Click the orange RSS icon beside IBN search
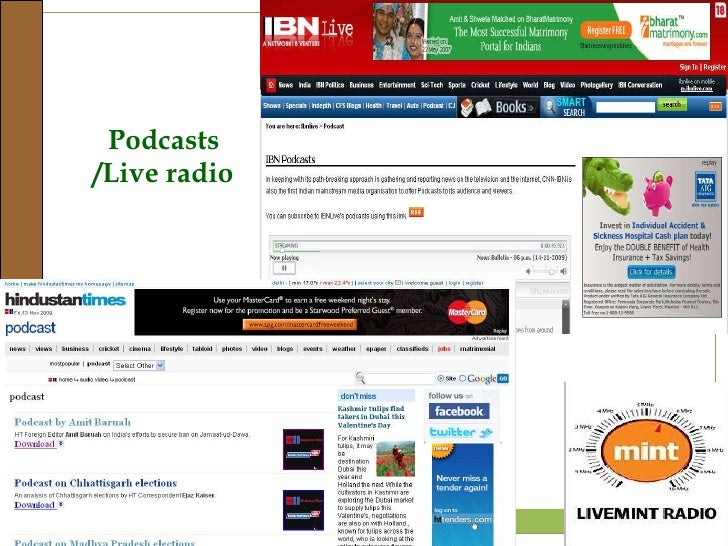 click(x=715, y=106)
